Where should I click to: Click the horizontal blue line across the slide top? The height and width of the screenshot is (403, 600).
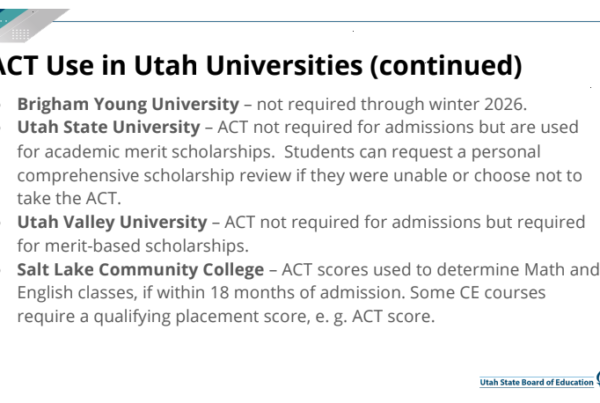pyautogui.click(x=325, y=21)
